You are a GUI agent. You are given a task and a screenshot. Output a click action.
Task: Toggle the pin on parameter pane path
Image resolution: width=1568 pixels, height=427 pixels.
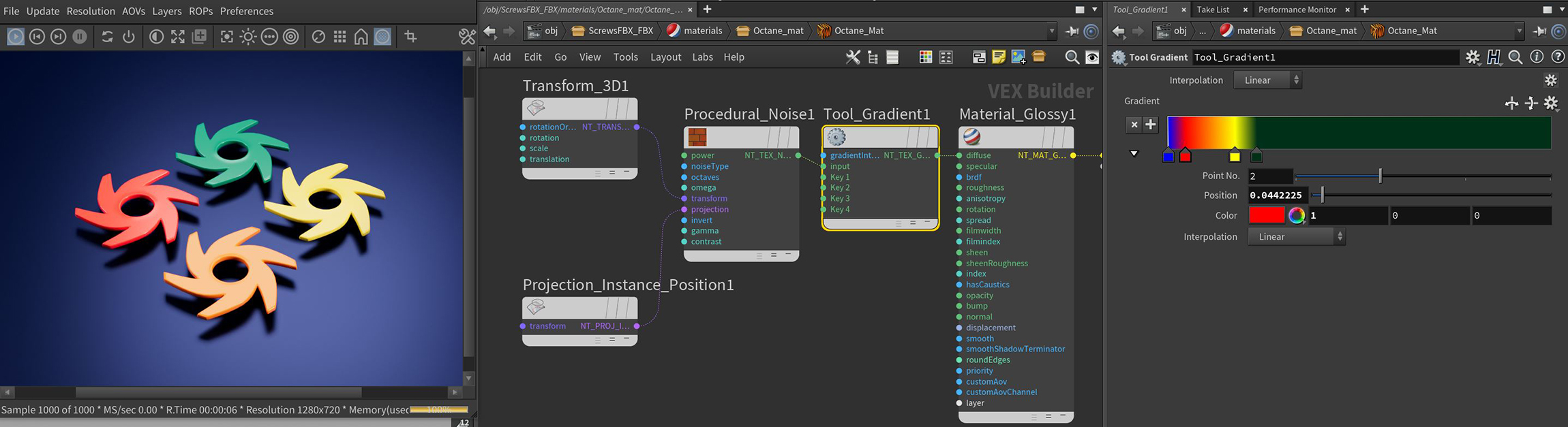(1539, 31)
